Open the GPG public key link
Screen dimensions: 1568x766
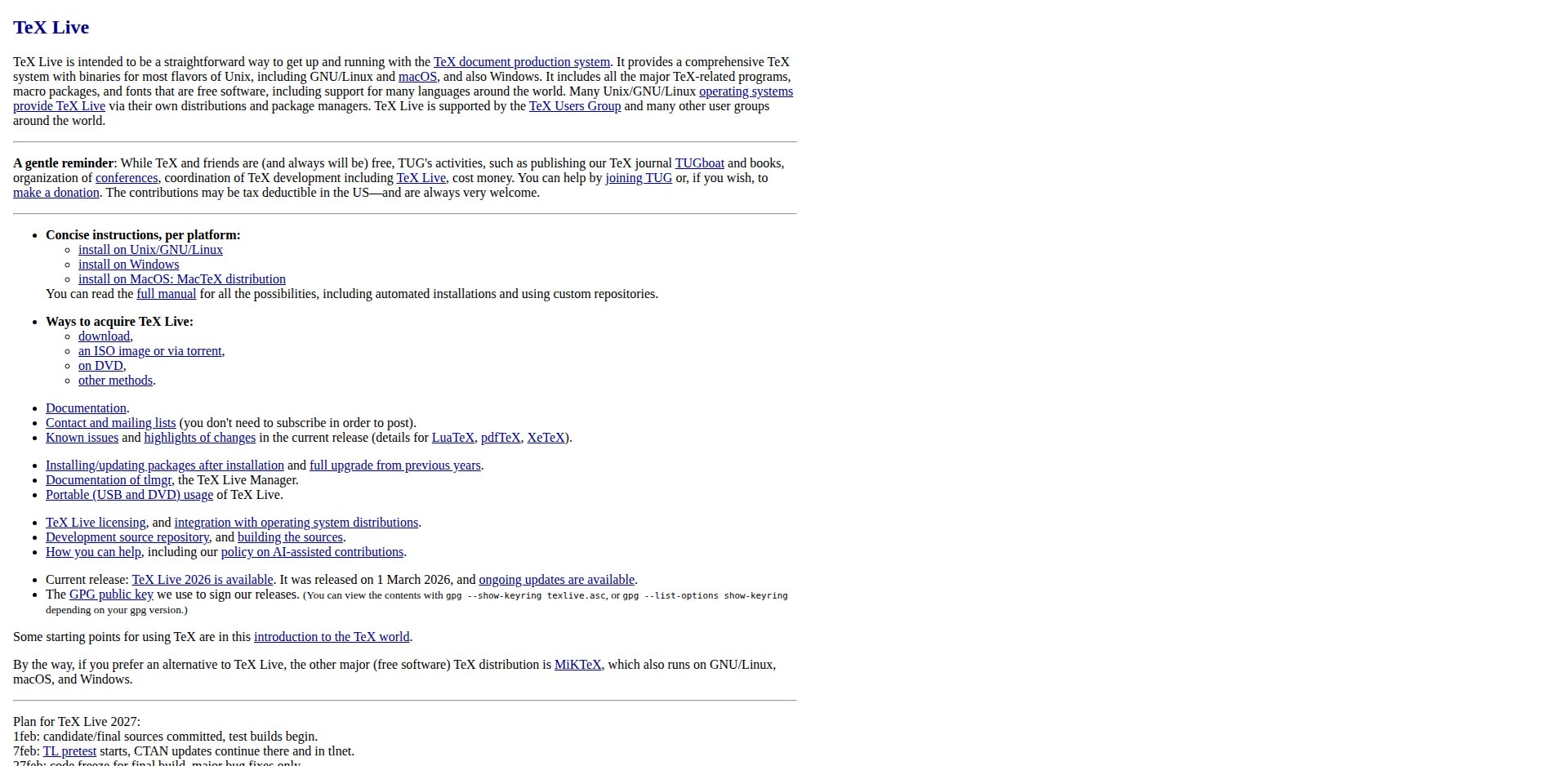pos(111,595)
